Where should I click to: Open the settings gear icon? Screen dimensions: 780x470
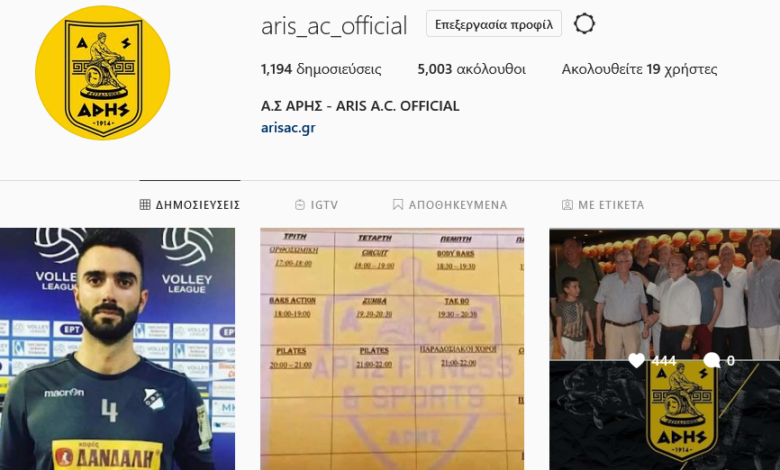pos(584,23)
